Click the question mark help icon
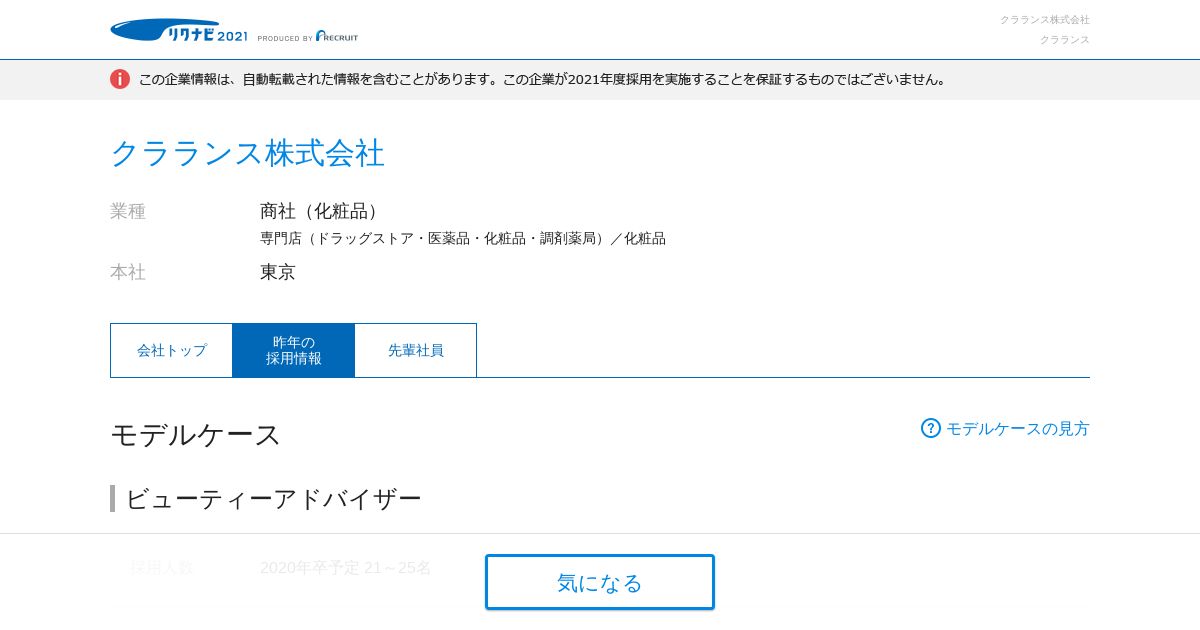This screenshot has width=1200, height=630. coord(931,428)
